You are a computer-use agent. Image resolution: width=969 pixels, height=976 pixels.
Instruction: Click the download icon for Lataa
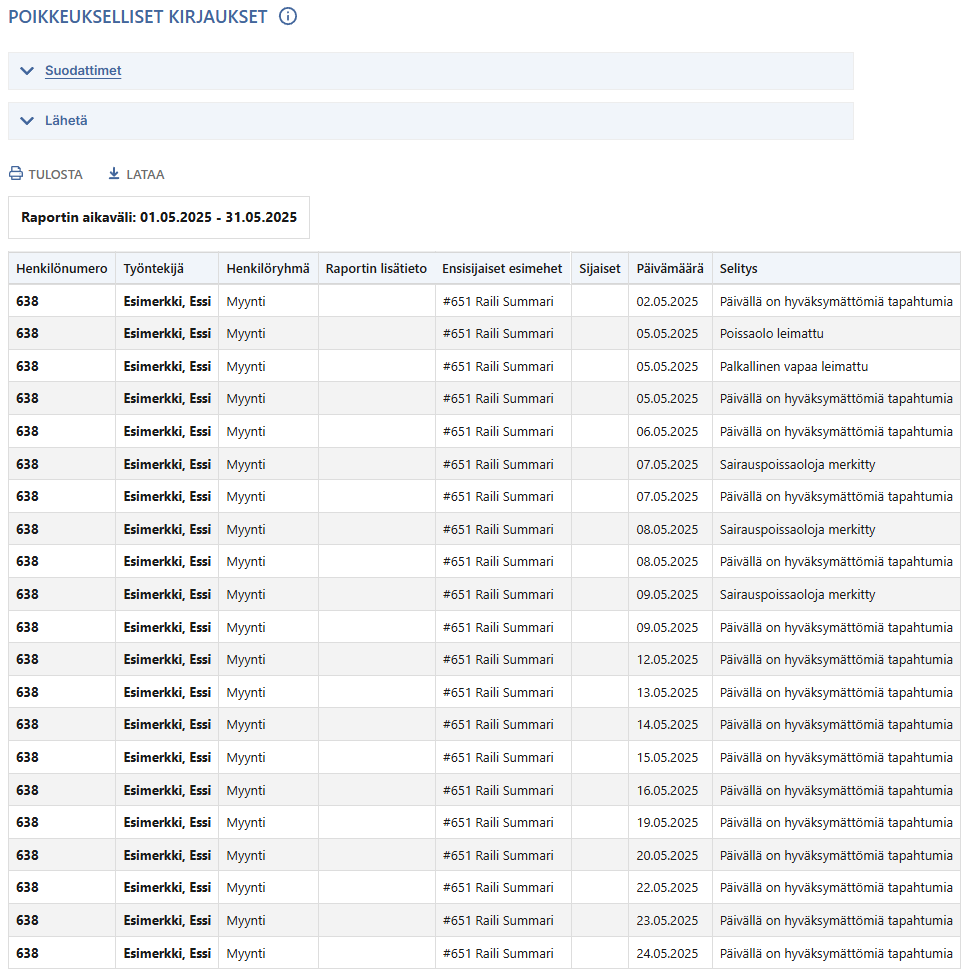[114, 173]
